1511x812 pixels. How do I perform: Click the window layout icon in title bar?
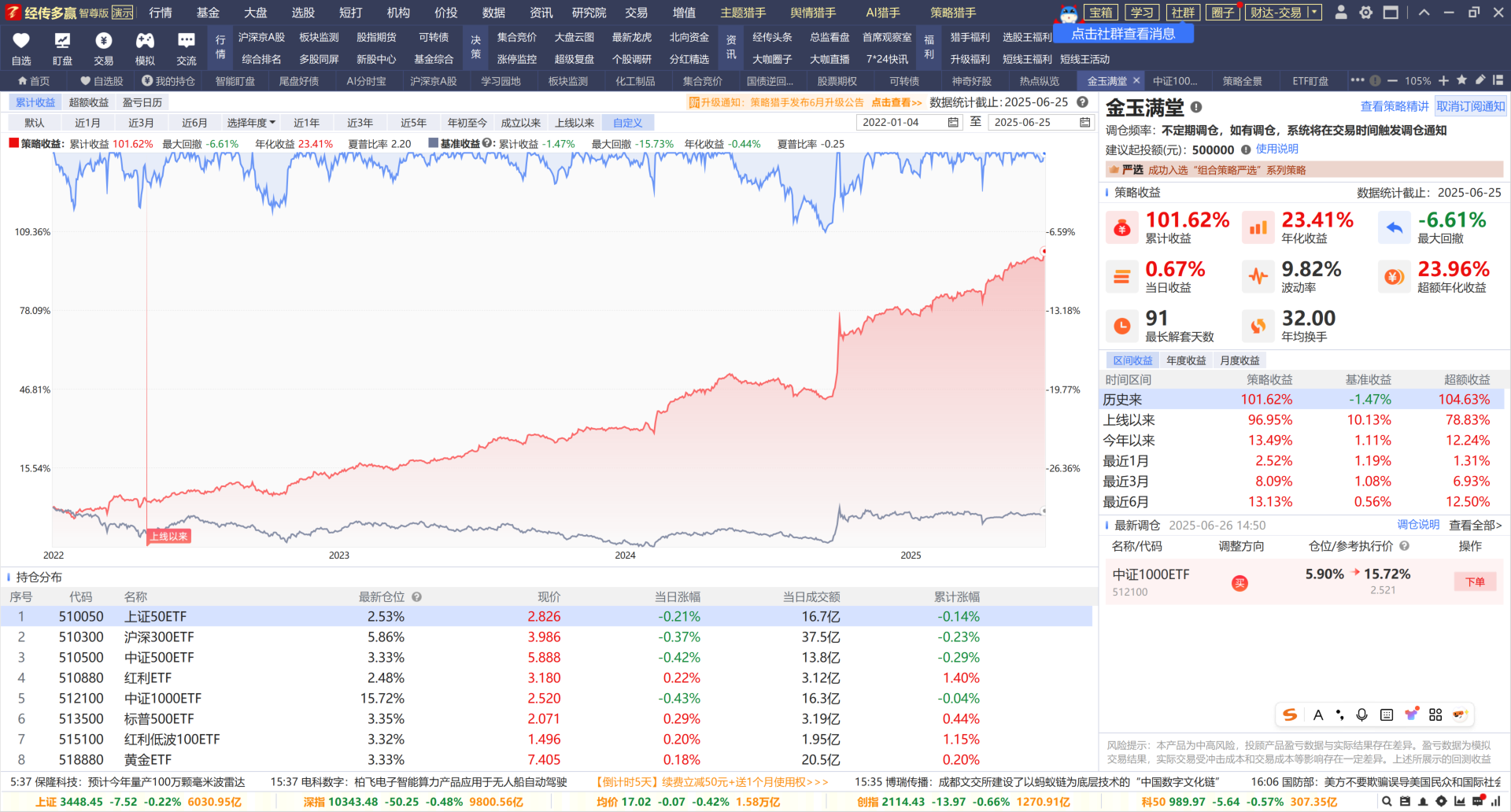tap(1391, 13)
